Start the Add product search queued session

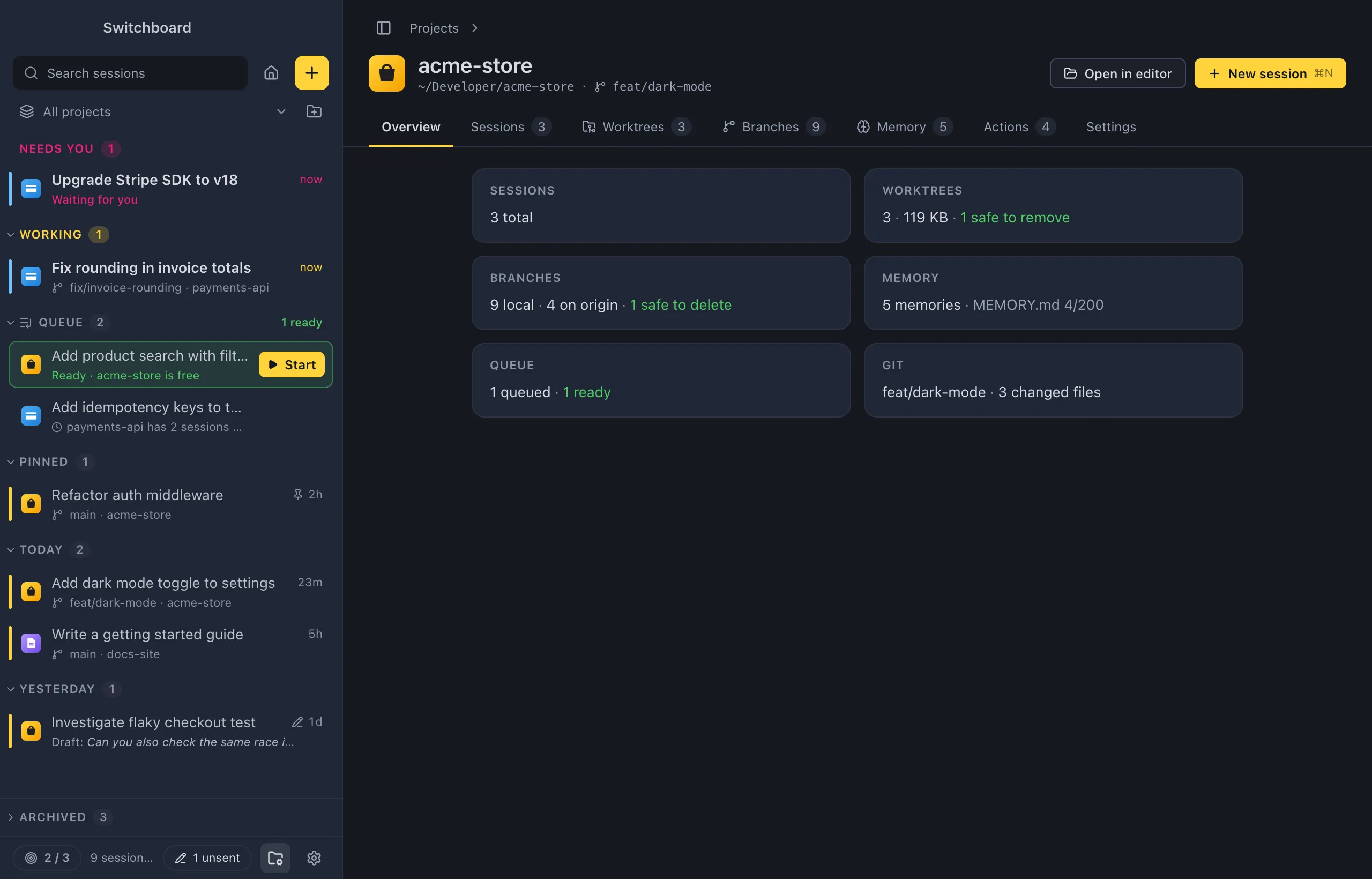click(292, 364)
